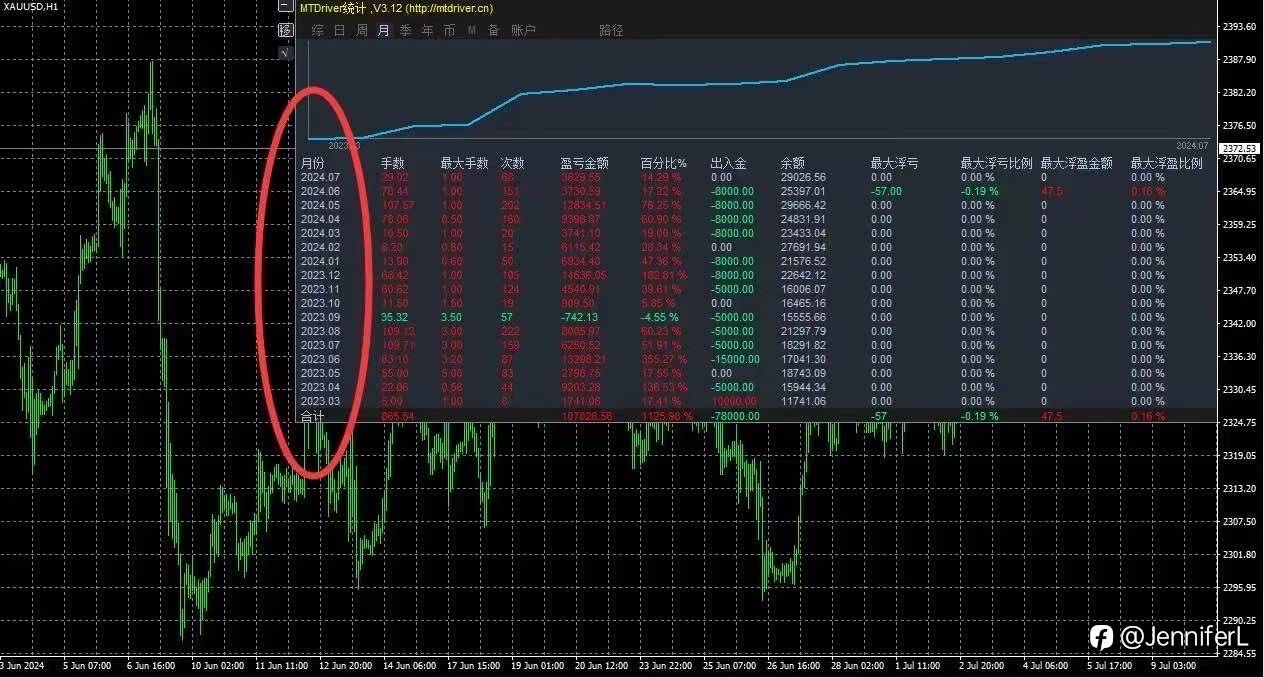Click the 最大浮亏比例 column header

pyautogui.click(x=996, y=162)
